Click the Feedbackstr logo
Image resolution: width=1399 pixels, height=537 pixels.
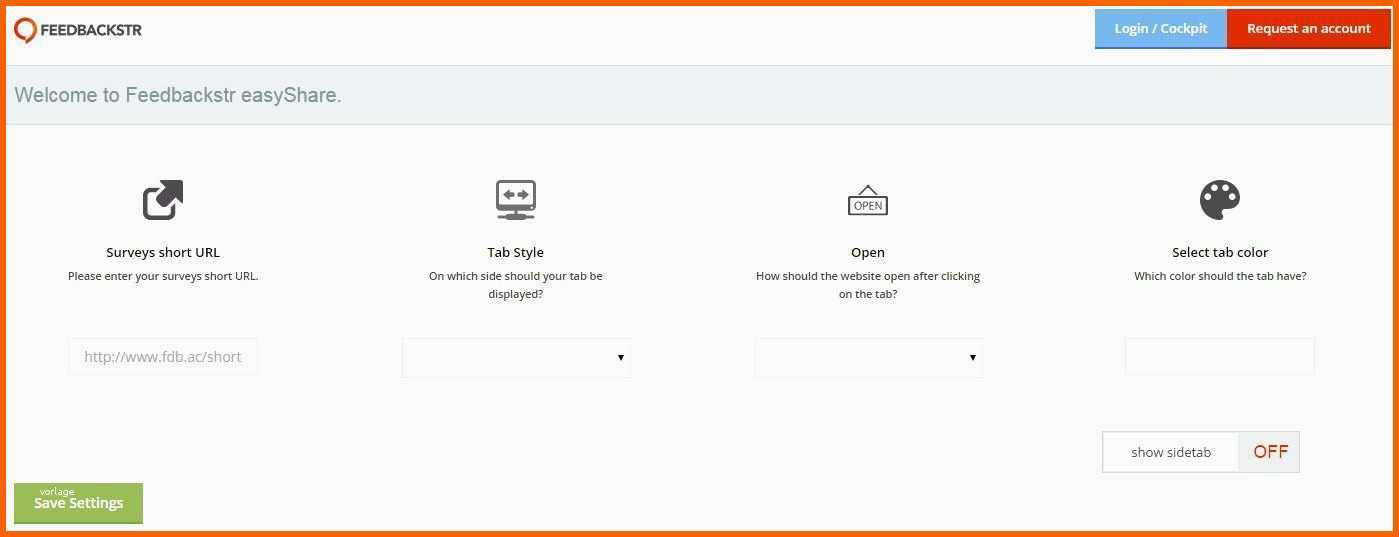point(78,30)
